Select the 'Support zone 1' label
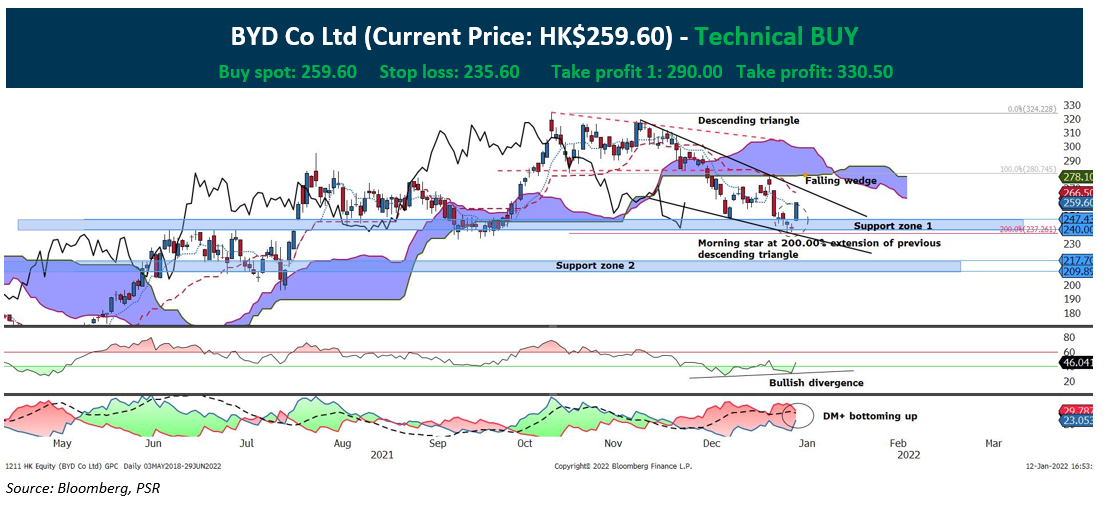The height and width of the screenshot is (514, 1107). click(893, 226)
